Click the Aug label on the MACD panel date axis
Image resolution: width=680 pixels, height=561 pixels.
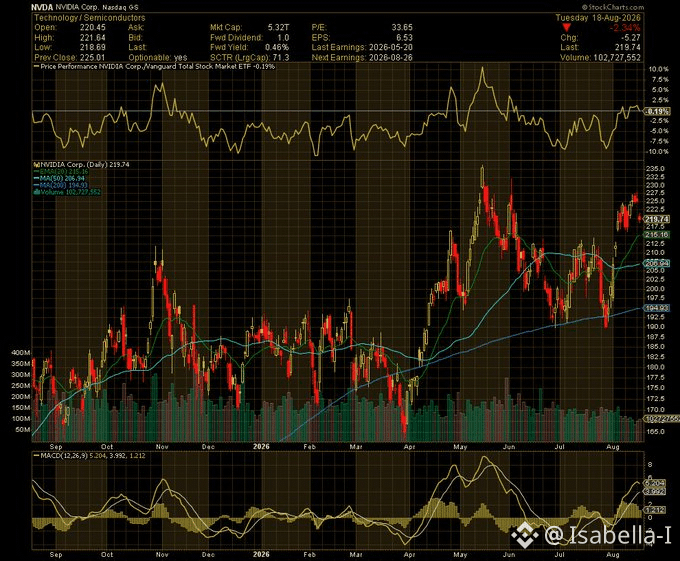pyautogui.click(x=613, y=554)
